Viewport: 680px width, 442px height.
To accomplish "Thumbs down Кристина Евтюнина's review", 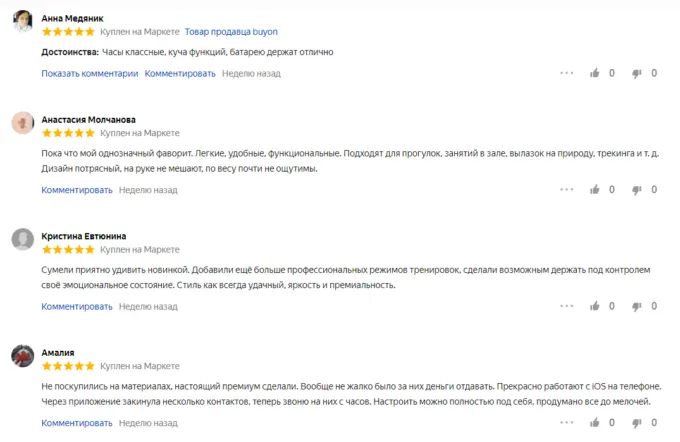I will 637,306.
